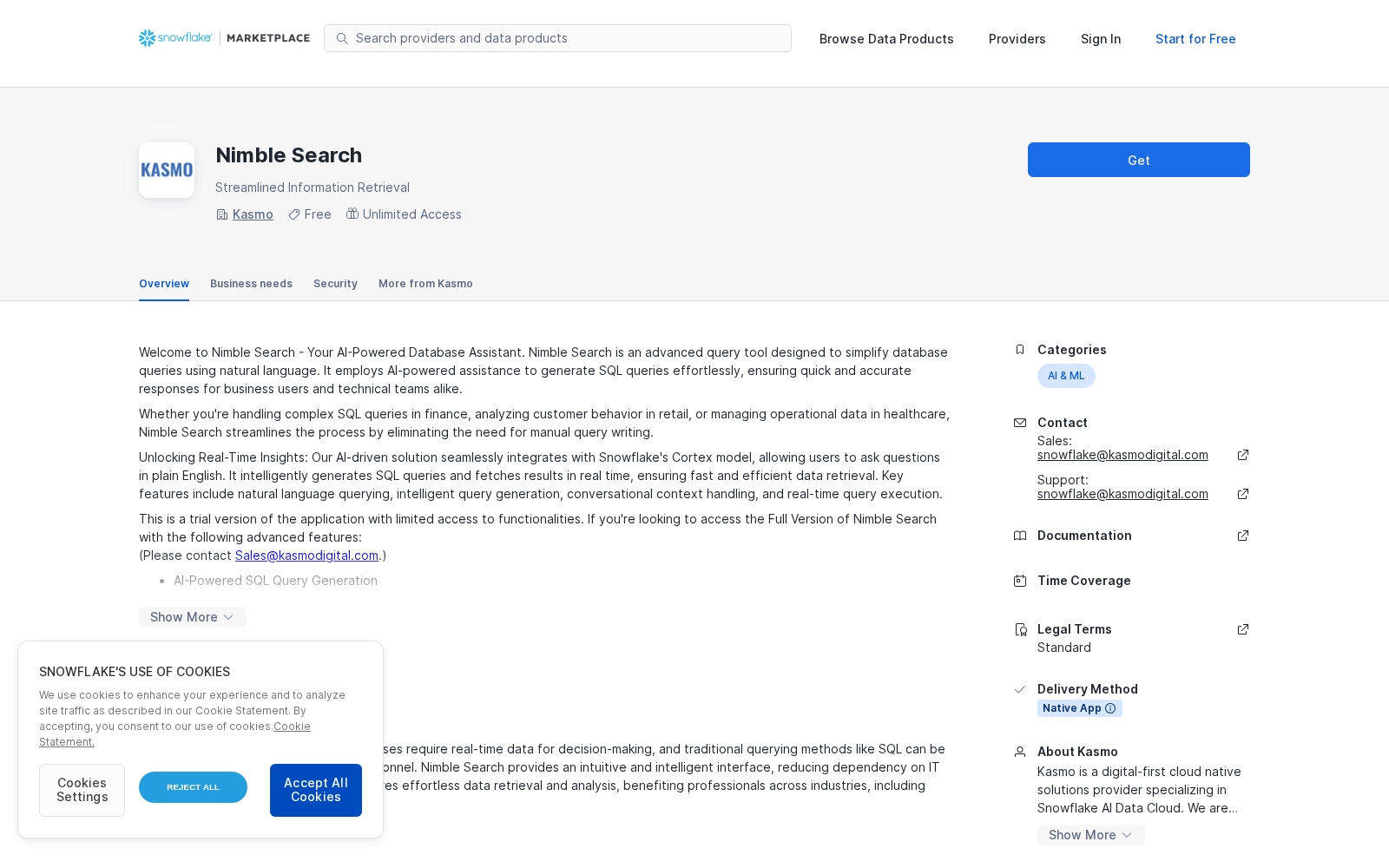Click the Sign In link
This screenshot has height=868, width=1389.
[1101, 39]
